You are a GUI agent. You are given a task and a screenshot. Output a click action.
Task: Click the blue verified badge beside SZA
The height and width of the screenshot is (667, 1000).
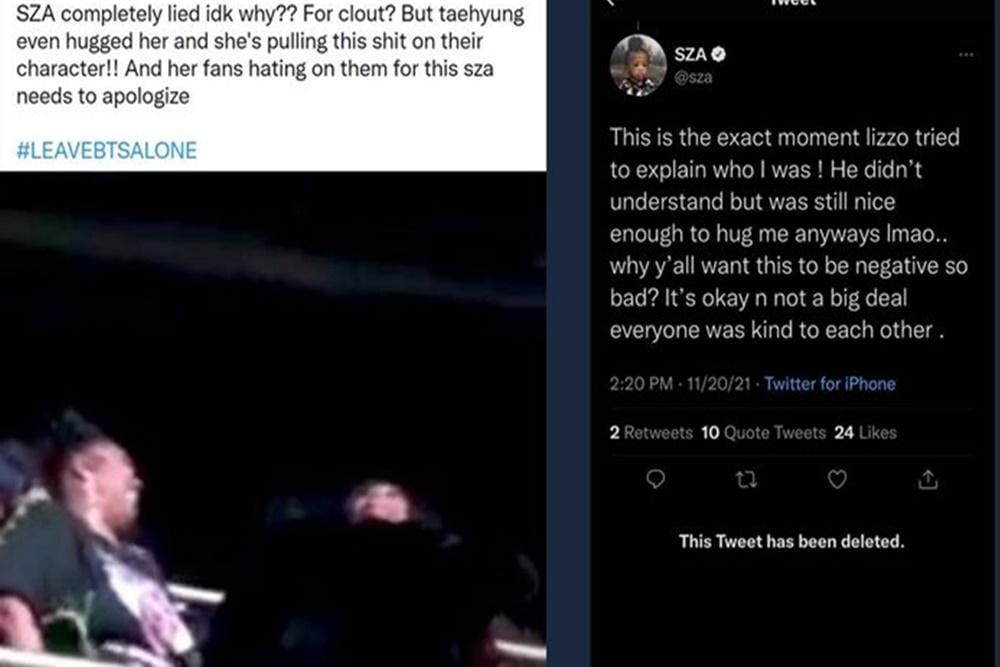[718, 56]
